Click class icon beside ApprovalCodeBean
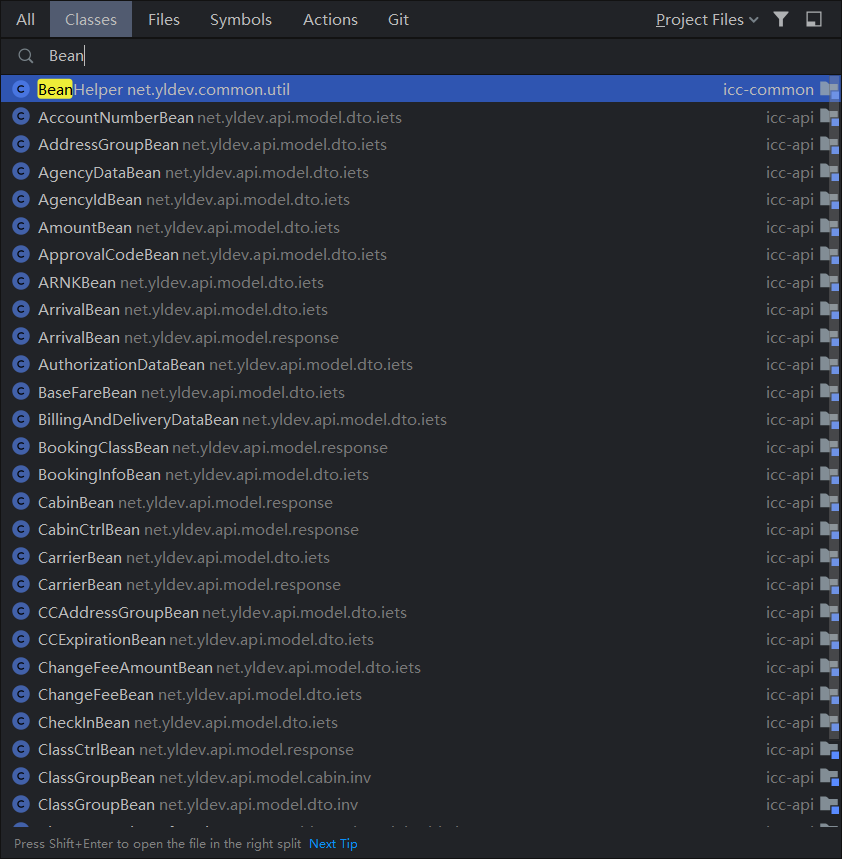This screenshot has height=859, width=842. (x=21, y=254)
